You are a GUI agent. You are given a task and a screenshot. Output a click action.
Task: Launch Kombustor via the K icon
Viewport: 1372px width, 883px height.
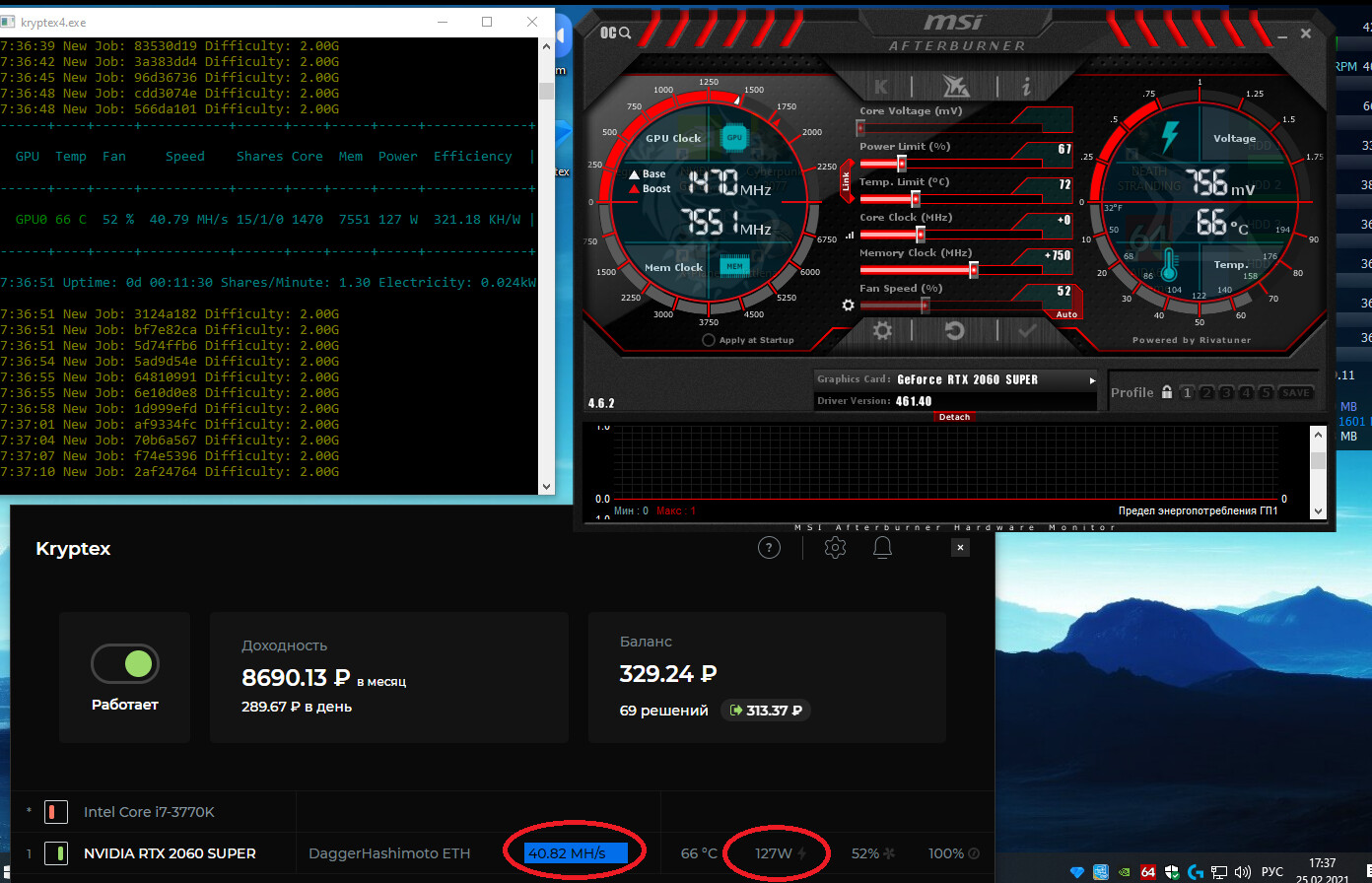coord(881,86)
